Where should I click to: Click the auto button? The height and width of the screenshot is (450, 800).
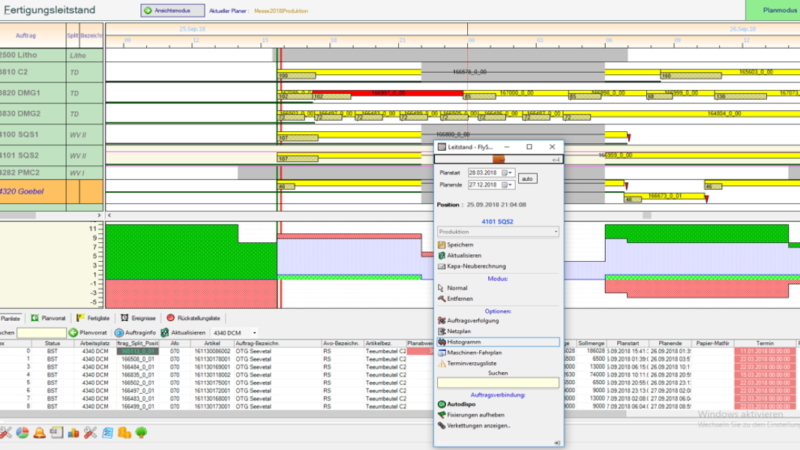click(527, 179)
